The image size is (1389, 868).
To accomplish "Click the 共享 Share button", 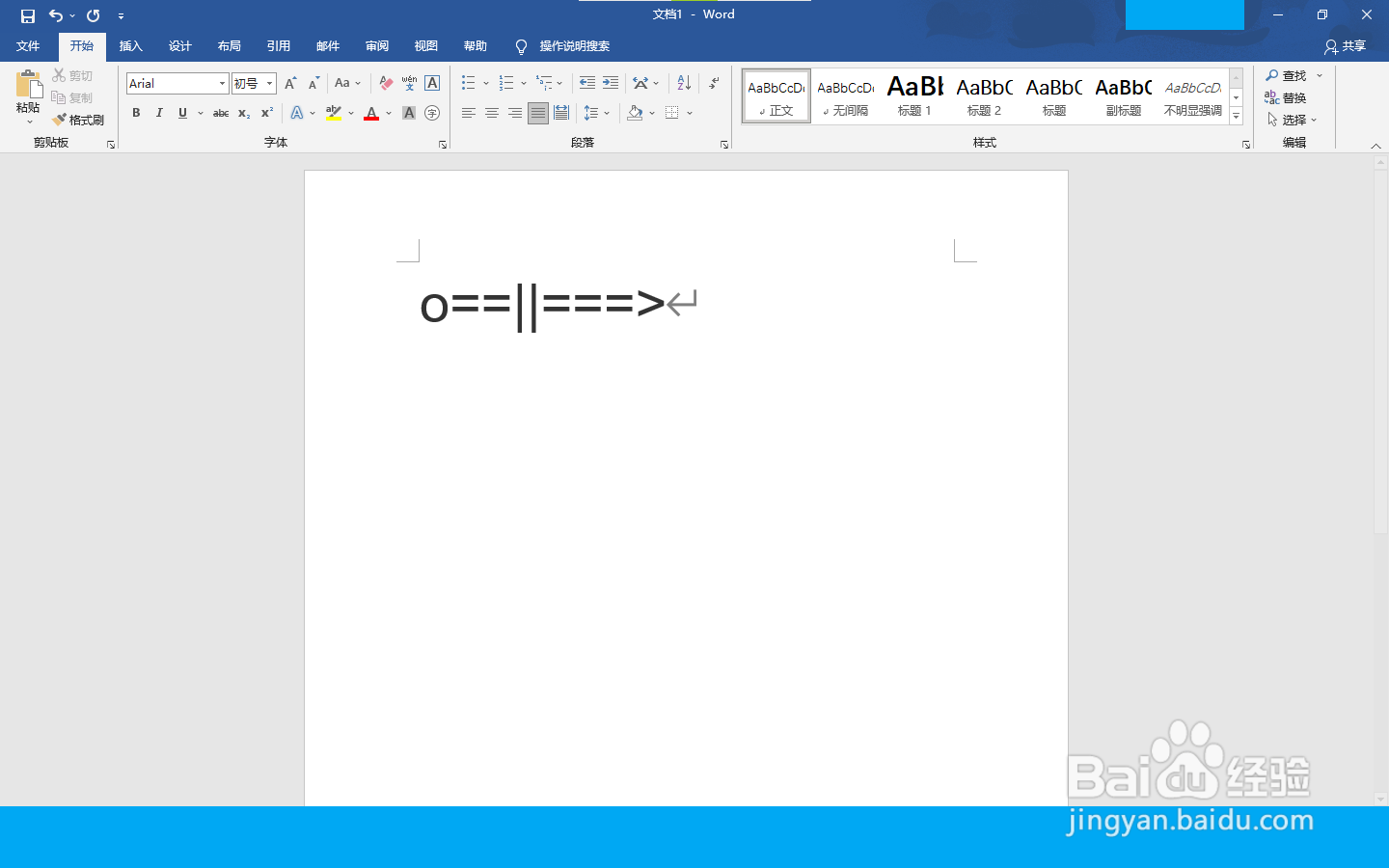I will [x=1346, y=46].
